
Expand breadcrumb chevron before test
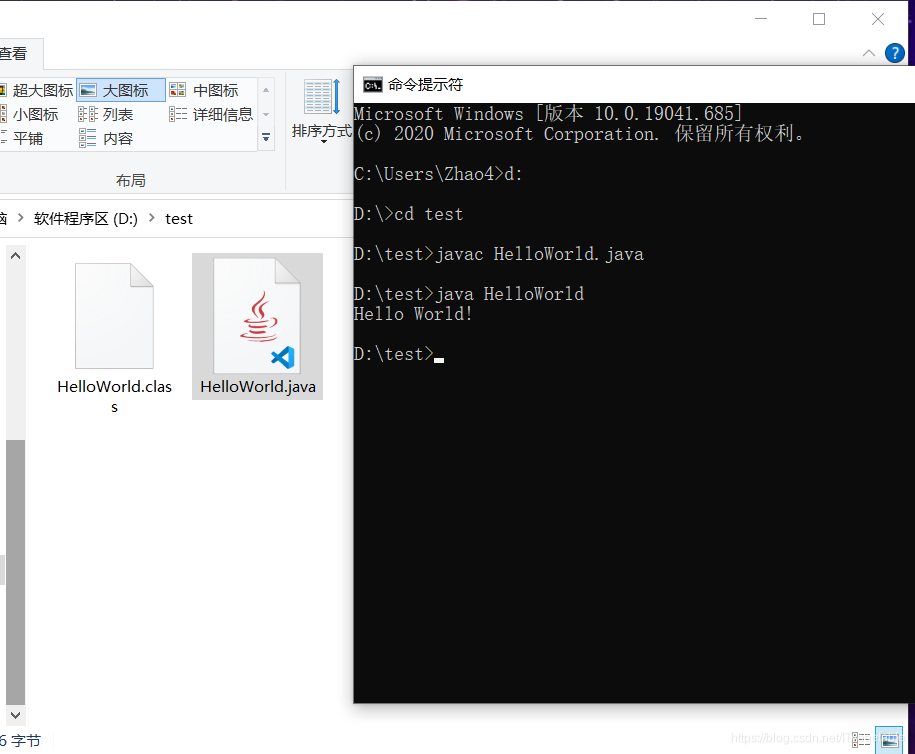tap(152, 218)
